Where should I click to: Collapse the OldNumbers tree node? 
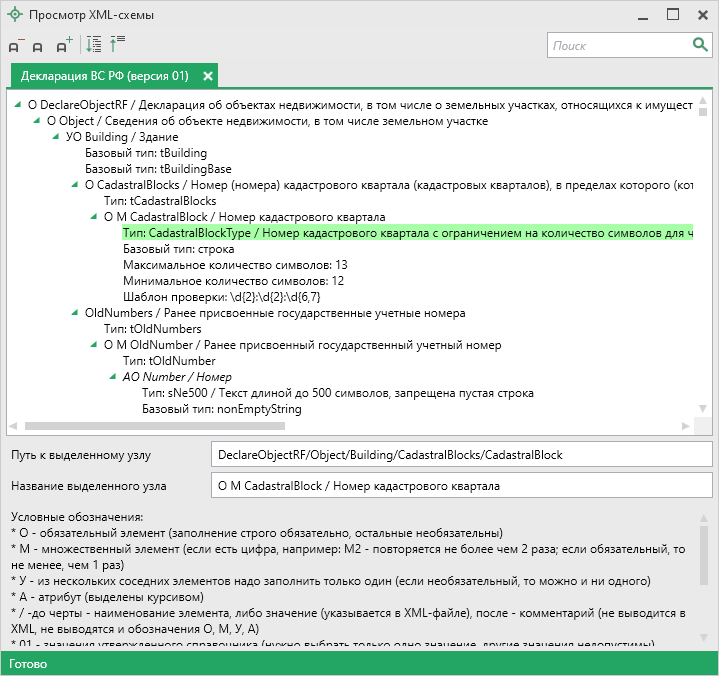tap(75, 313)
